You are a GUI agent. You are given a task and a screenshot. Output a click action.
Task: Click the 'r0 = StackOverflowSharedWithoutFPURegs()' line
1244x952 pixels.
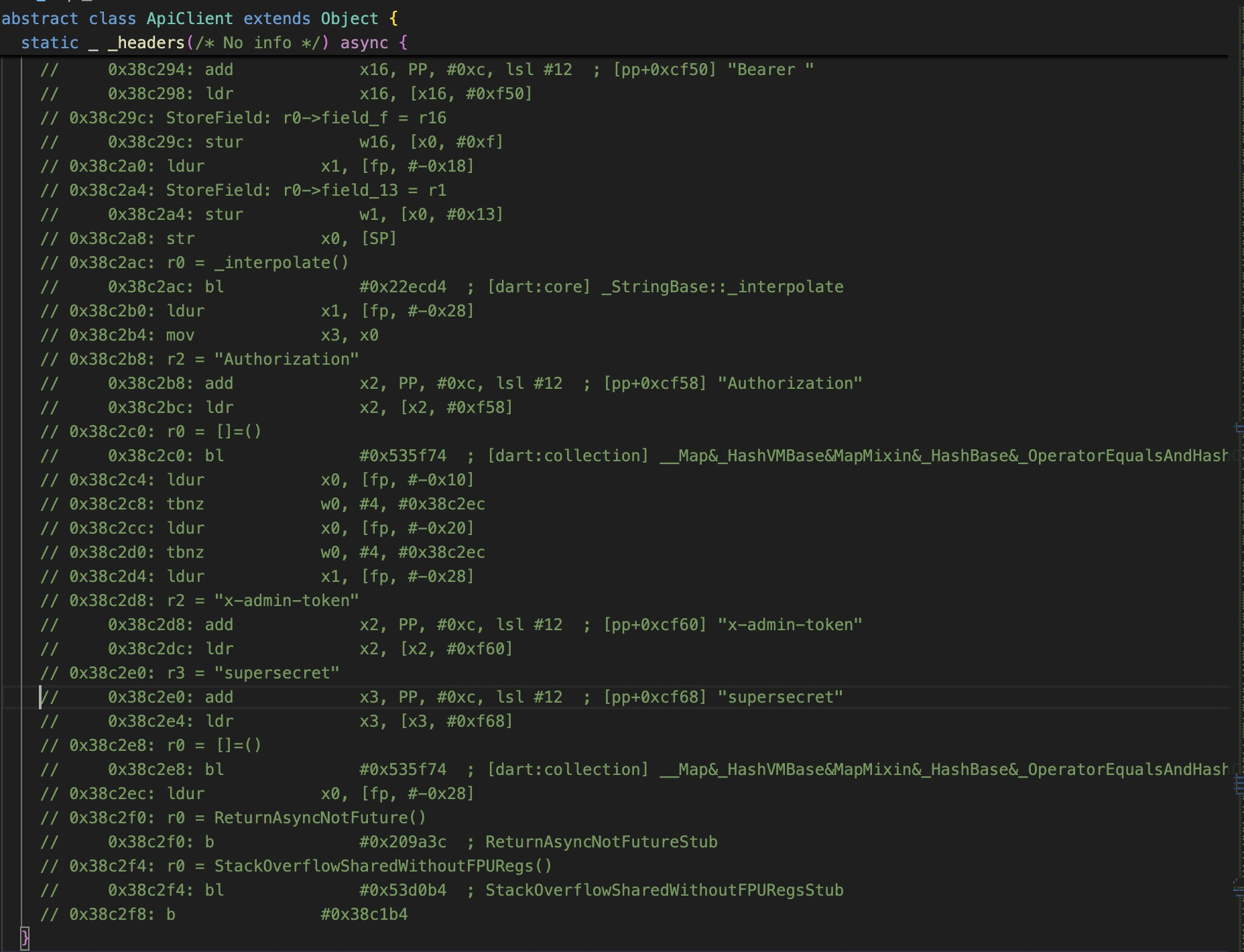click(296, 866)
